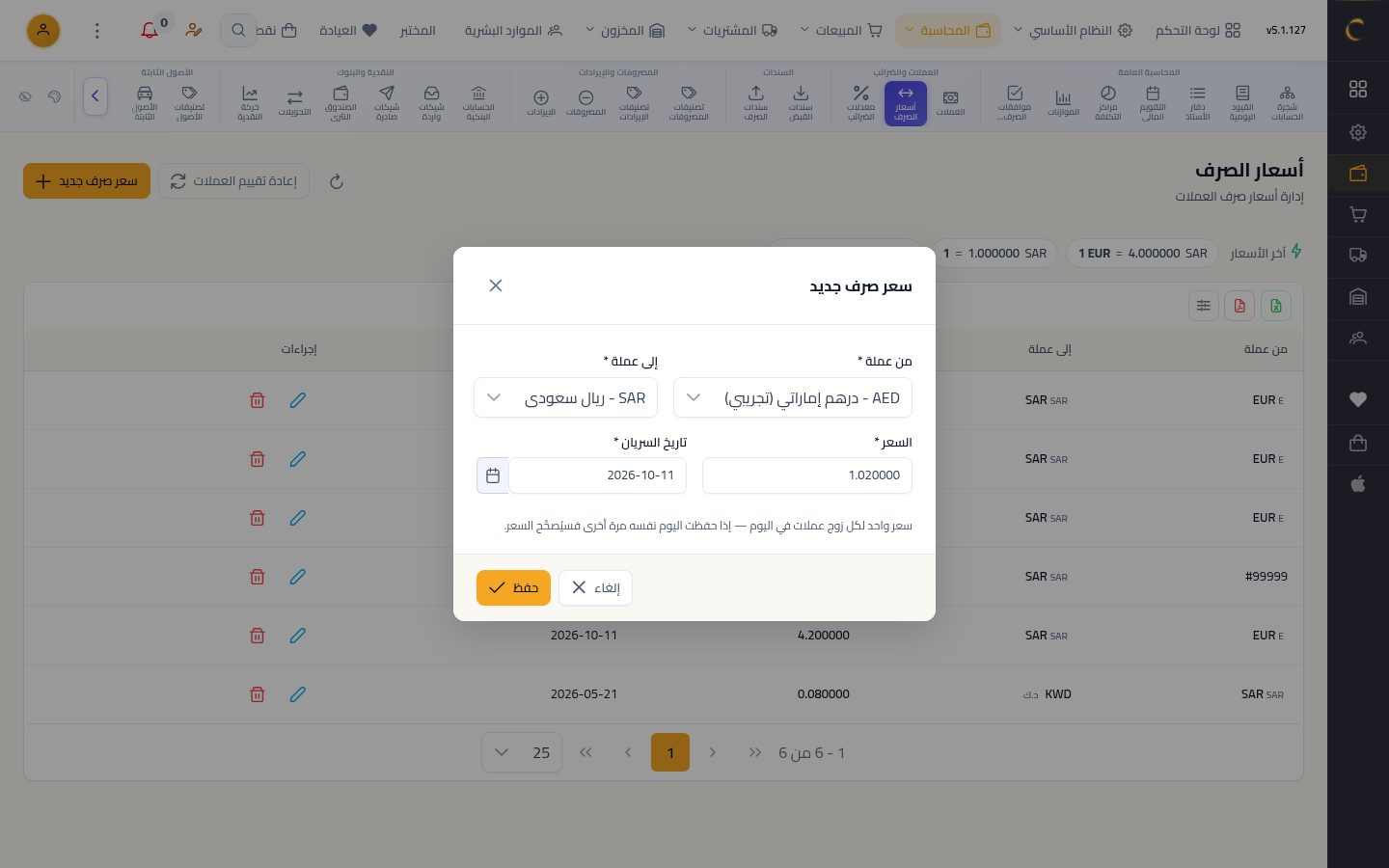Click the calendar icon beside تاريخ السريان

click(493, 475)
